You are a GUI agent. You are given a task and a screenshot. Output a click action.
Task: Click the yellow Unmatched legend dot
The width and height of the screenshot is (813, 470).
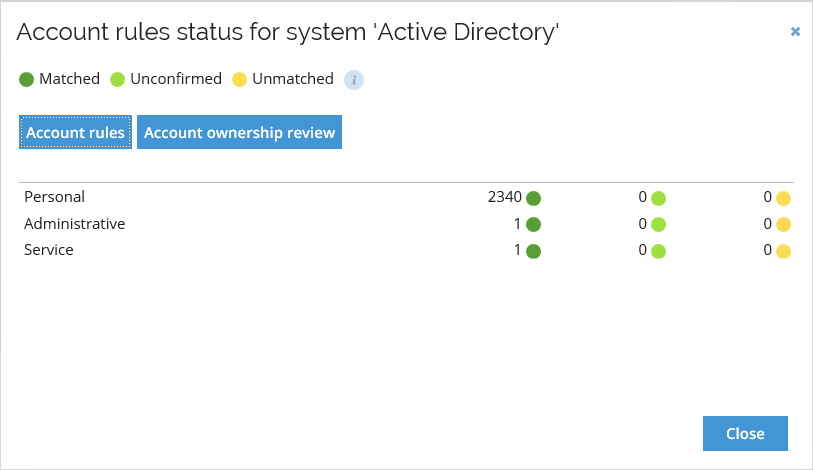(240, 79)
